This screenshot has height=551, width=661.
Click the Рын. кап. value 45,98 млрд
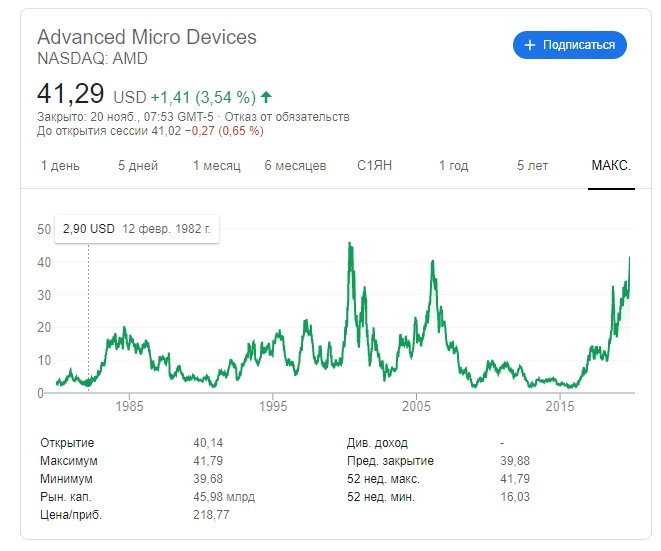(x=224, y=497)
